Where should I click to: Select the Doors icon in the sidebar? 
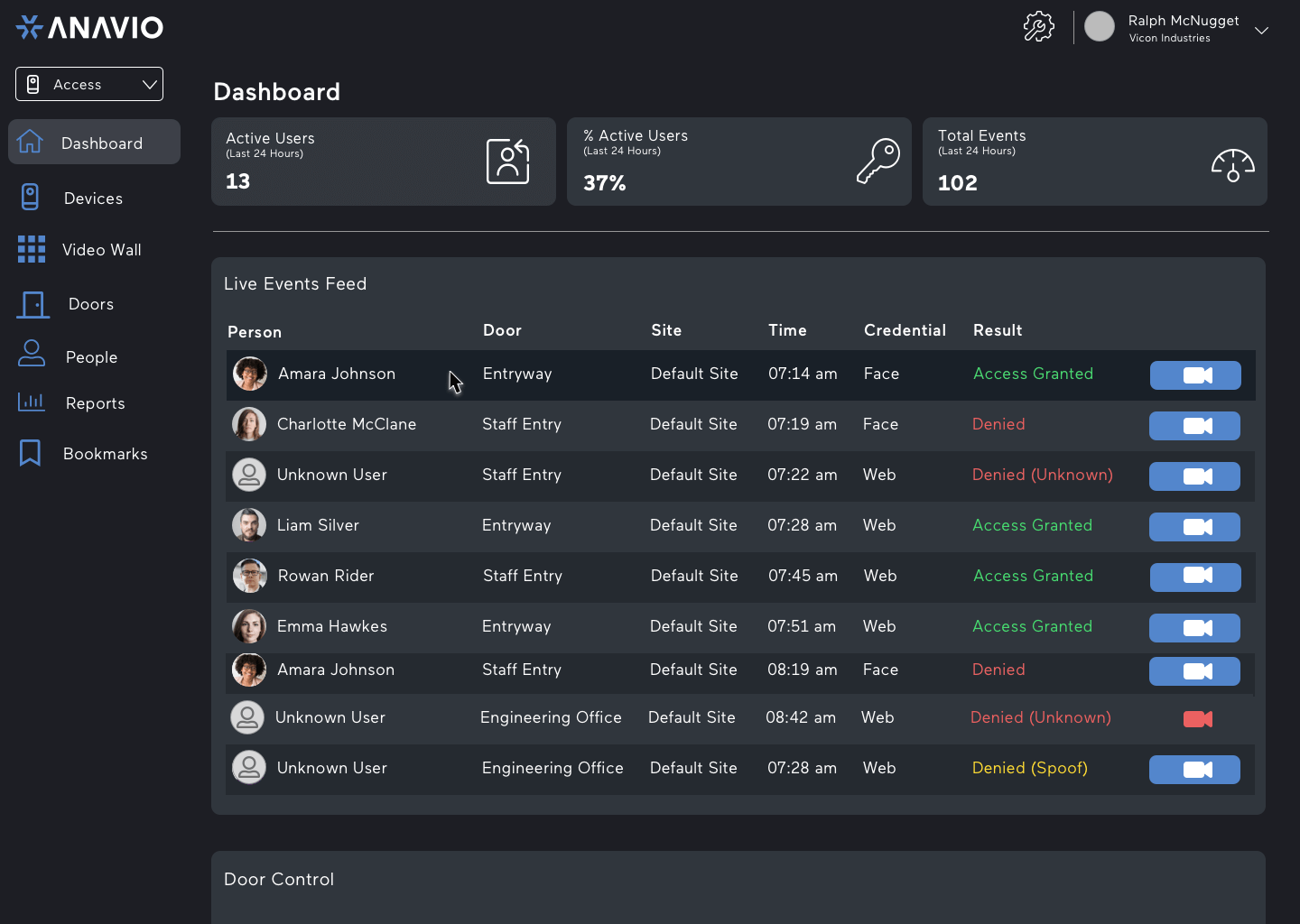(x=32, y=304)
